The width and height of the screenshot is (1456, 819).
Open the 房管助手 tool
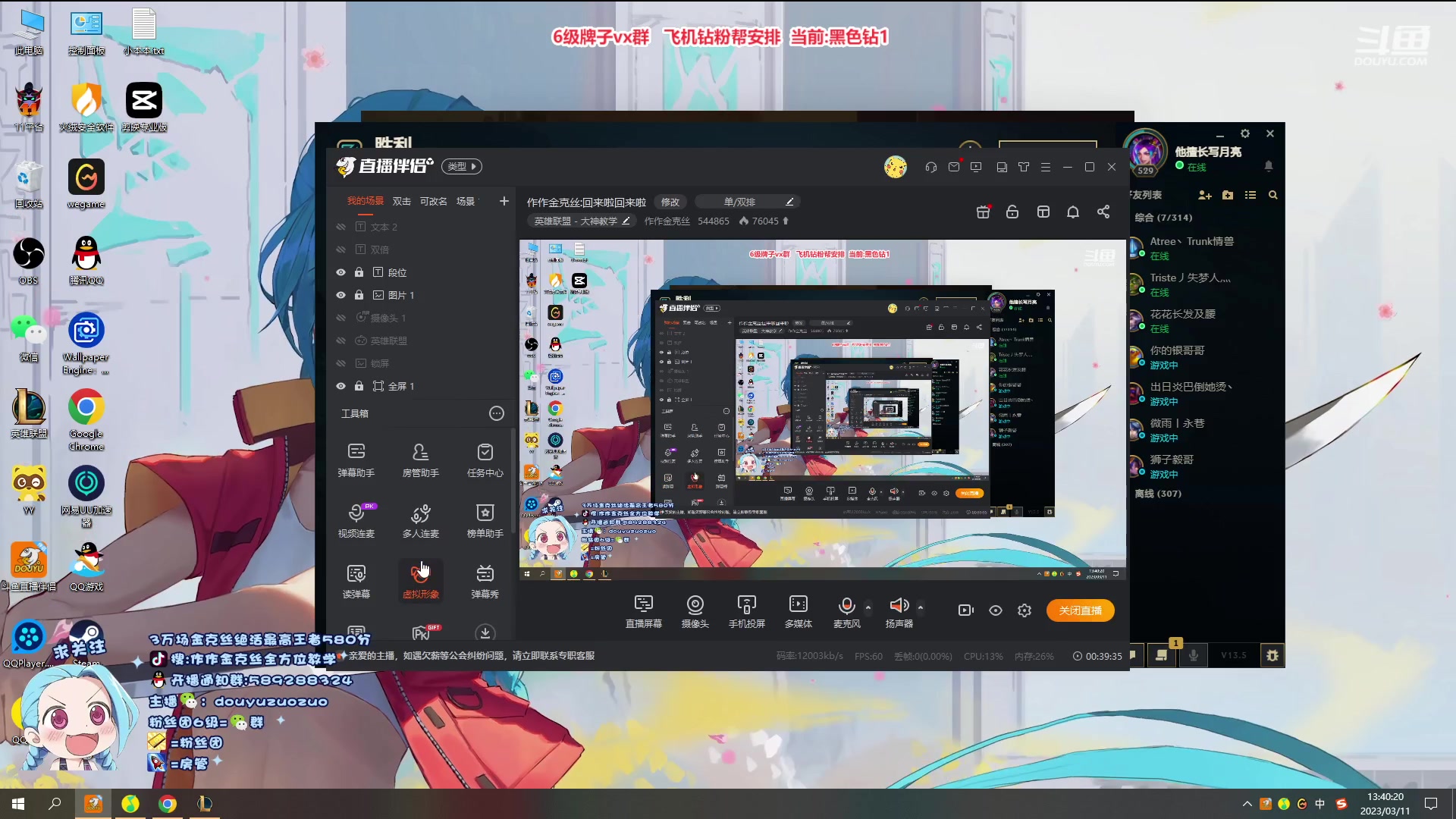click(420, 460)
